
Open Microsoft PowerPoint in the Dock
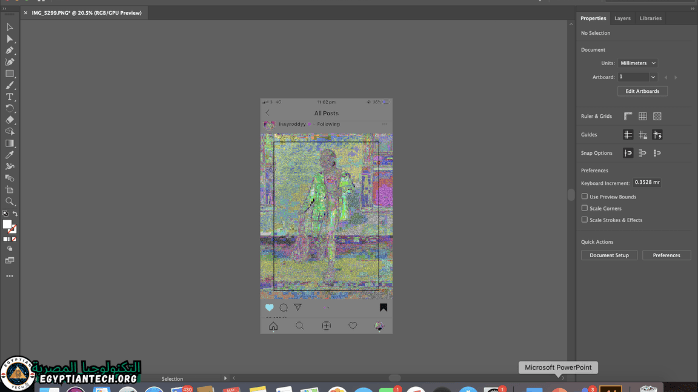559,389
